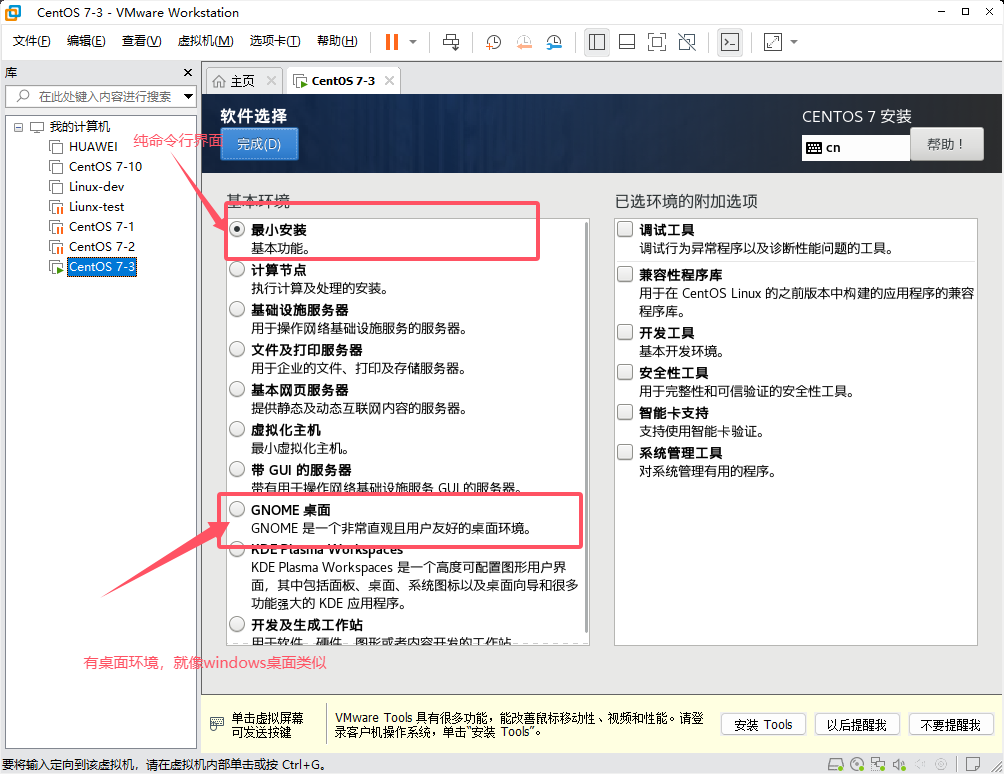Check the 智能卡支持 checkbox
Viewport: 1004px width, 774px height.
625,412
